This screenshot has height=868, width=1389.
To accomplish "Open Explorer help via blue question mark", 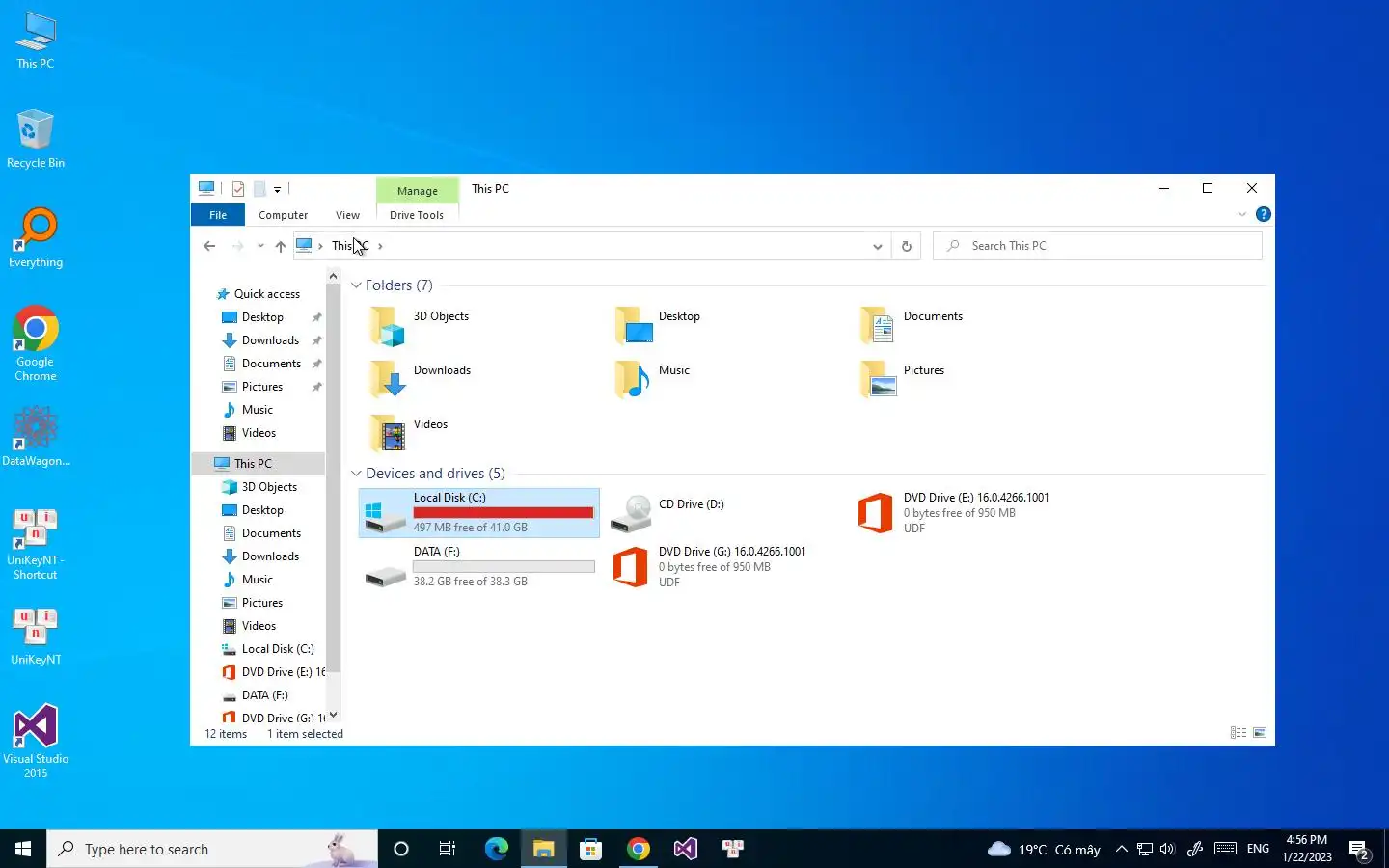I will click(x=1264, y=214).
